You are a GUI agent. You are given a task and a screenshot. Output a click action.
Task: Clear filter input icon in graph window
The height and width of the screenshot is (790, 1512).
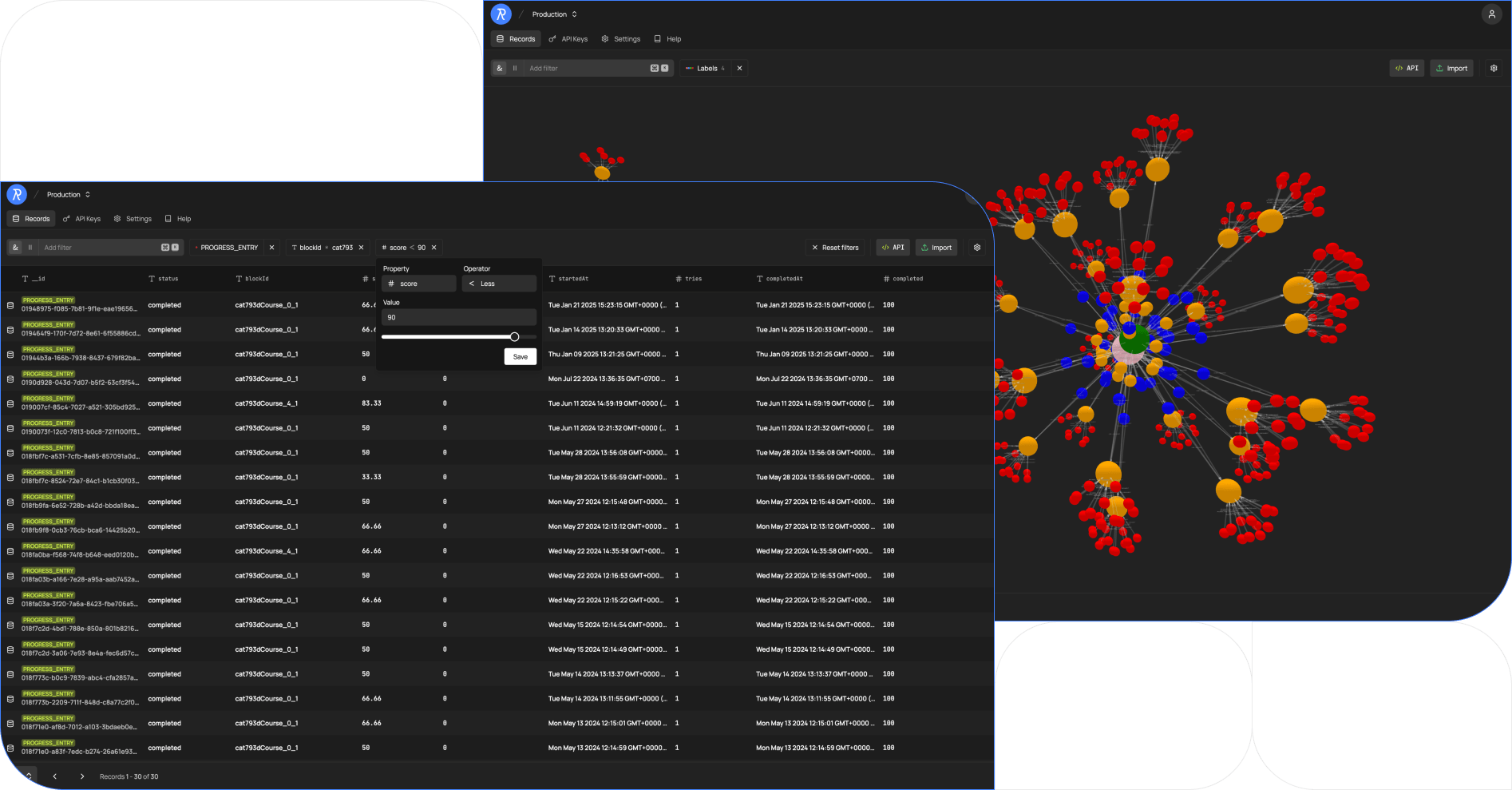tap(664, 69)
